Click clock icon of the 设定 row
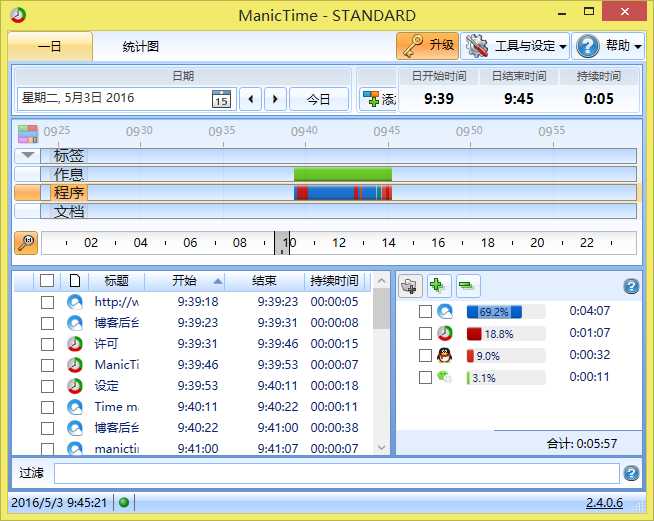654x521 pixels. tap(75, 386)
